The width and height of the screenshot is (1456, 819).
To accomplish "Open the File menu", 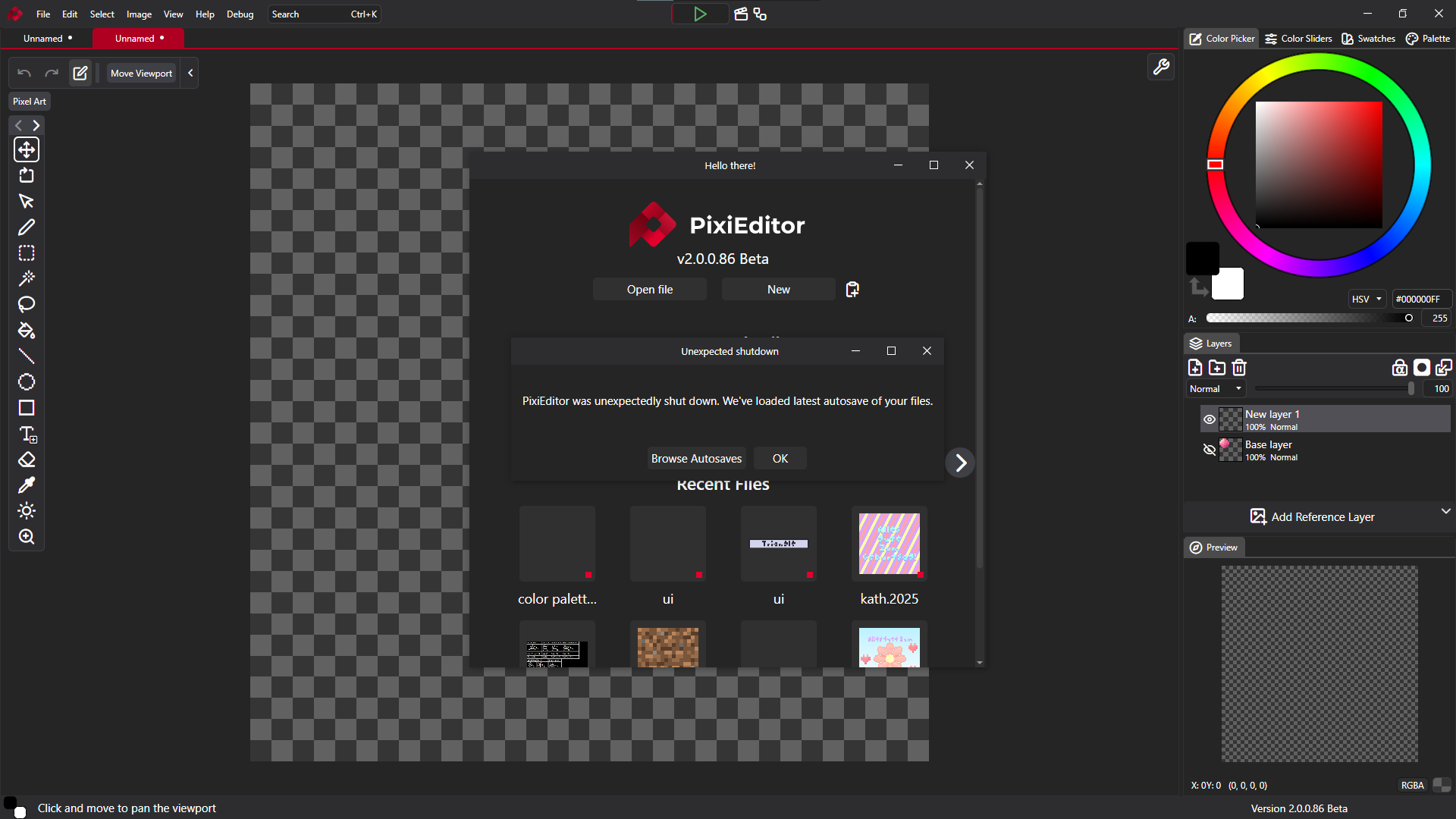I will coord(43,14).
